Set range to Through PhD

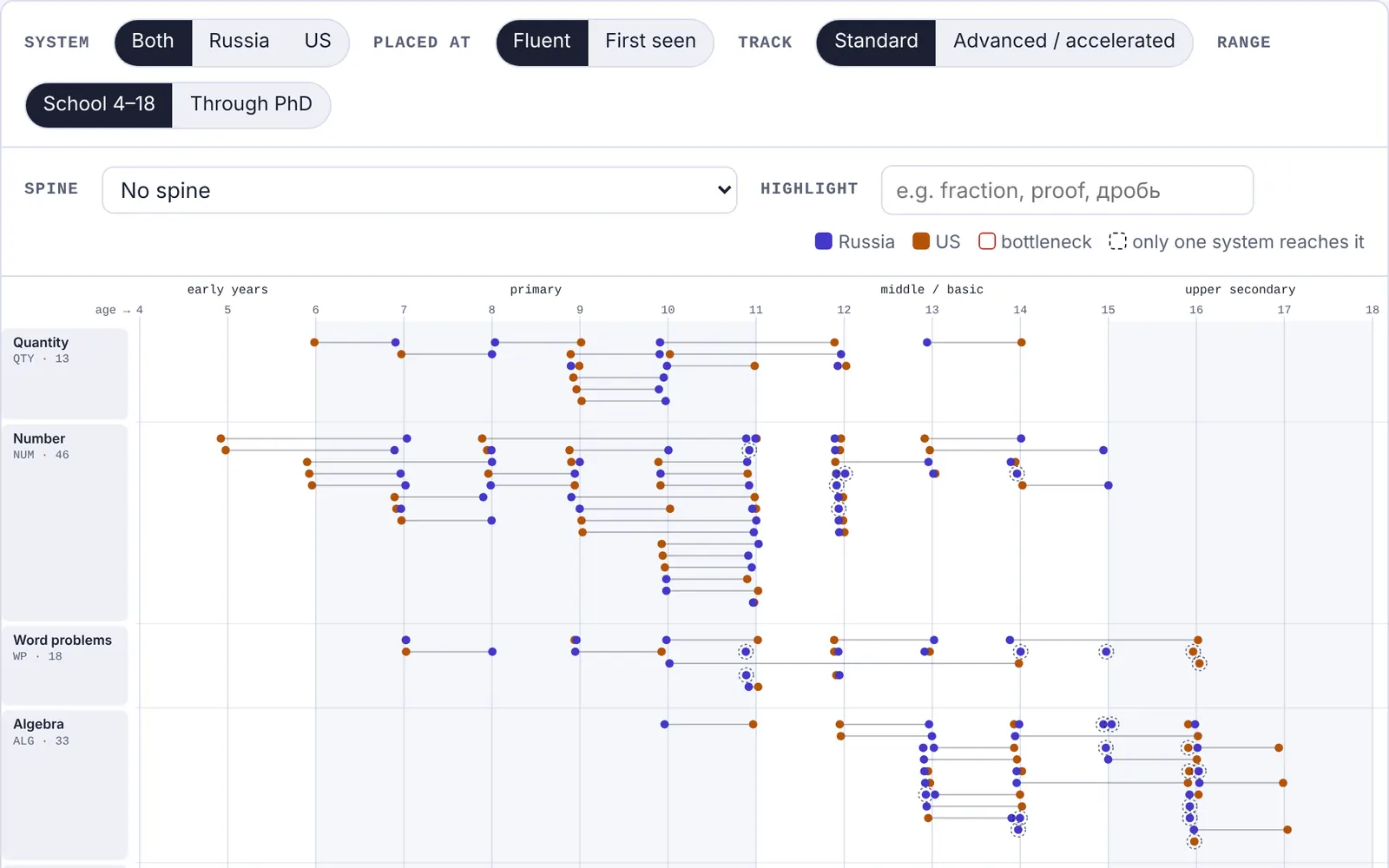coord(251,105)
